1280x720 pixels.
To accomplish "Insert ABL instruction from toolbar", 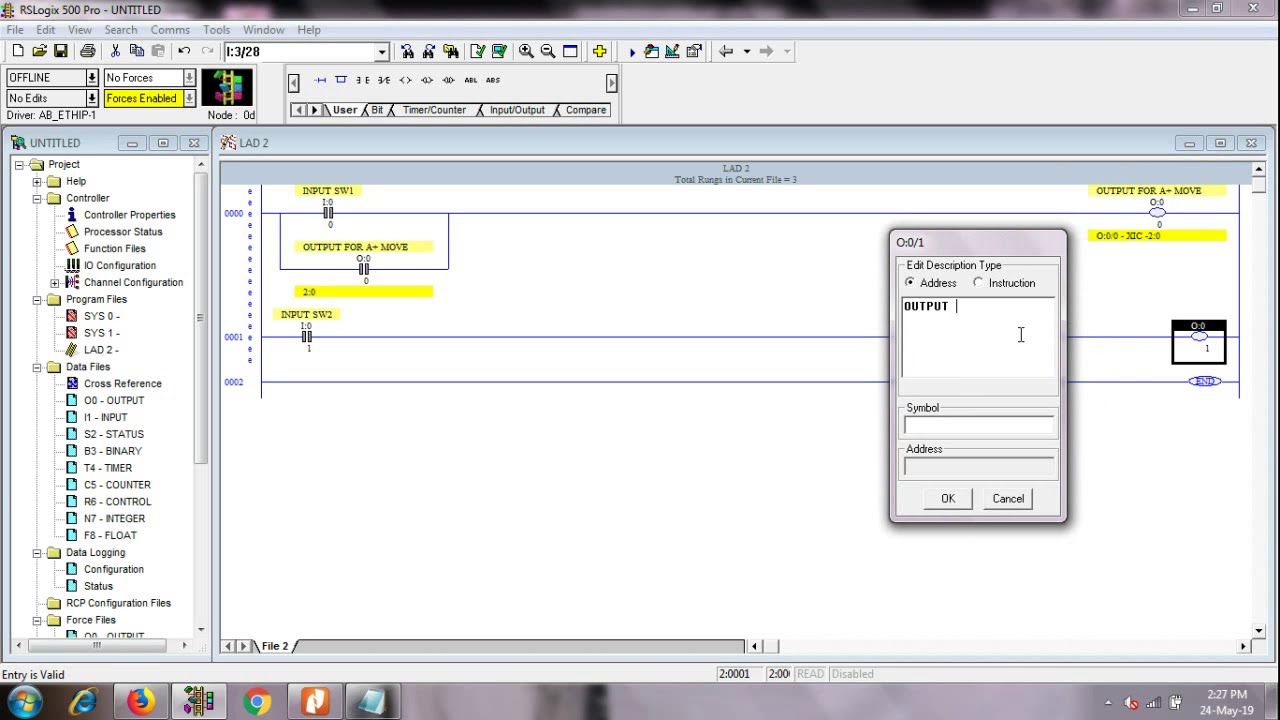I will [x=470, y=80].
